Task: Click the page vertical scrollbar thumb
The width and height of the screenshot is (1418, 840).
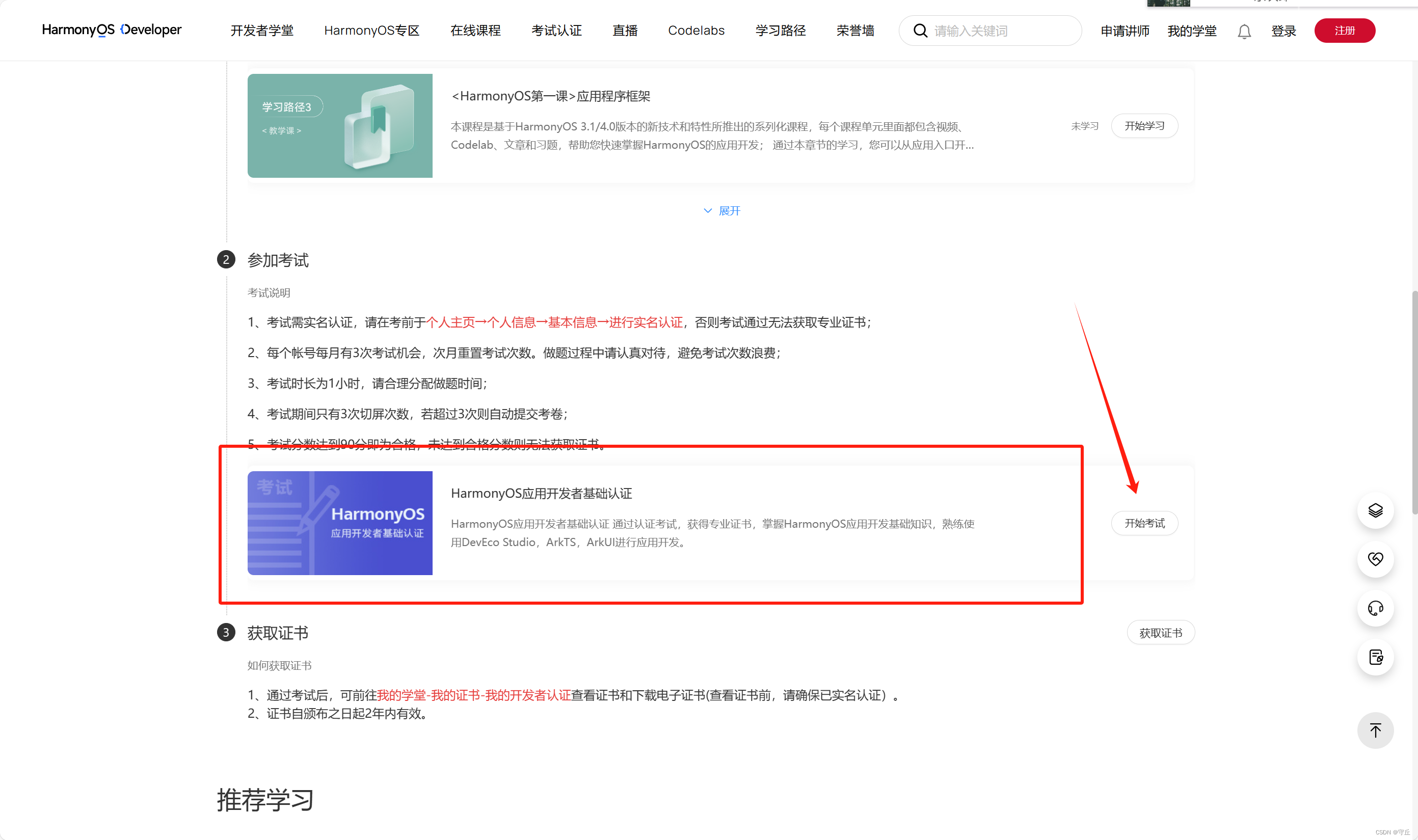Action: [1414, 402]
